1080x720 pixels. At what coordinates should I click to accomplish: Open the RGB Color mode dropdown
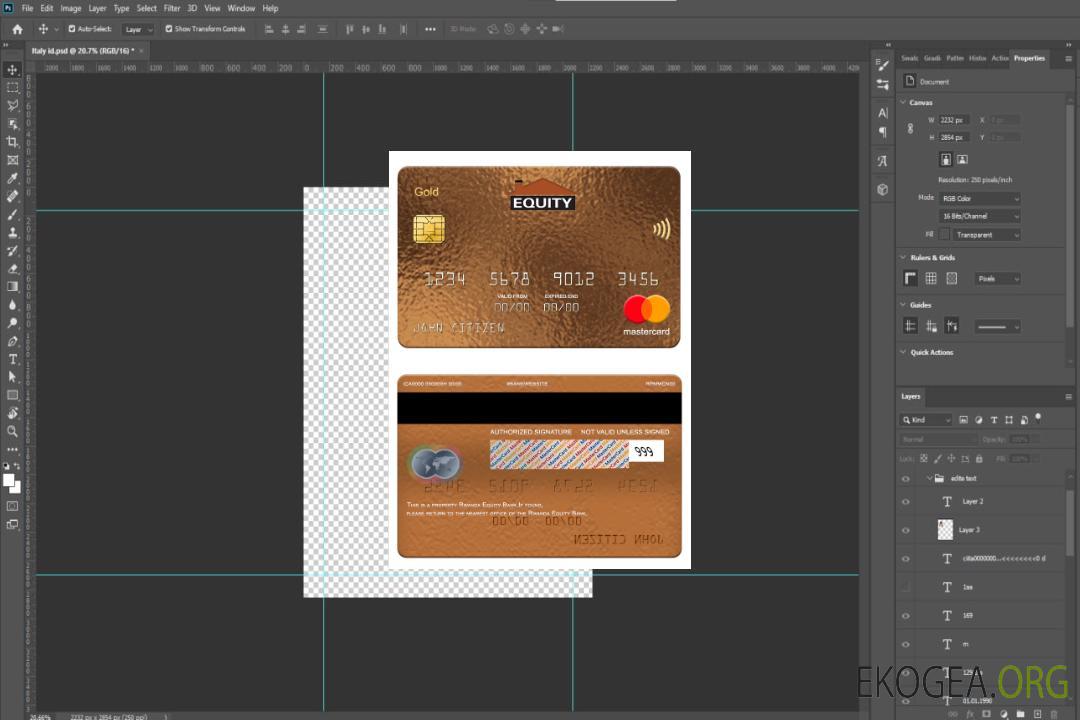[980, 198]
